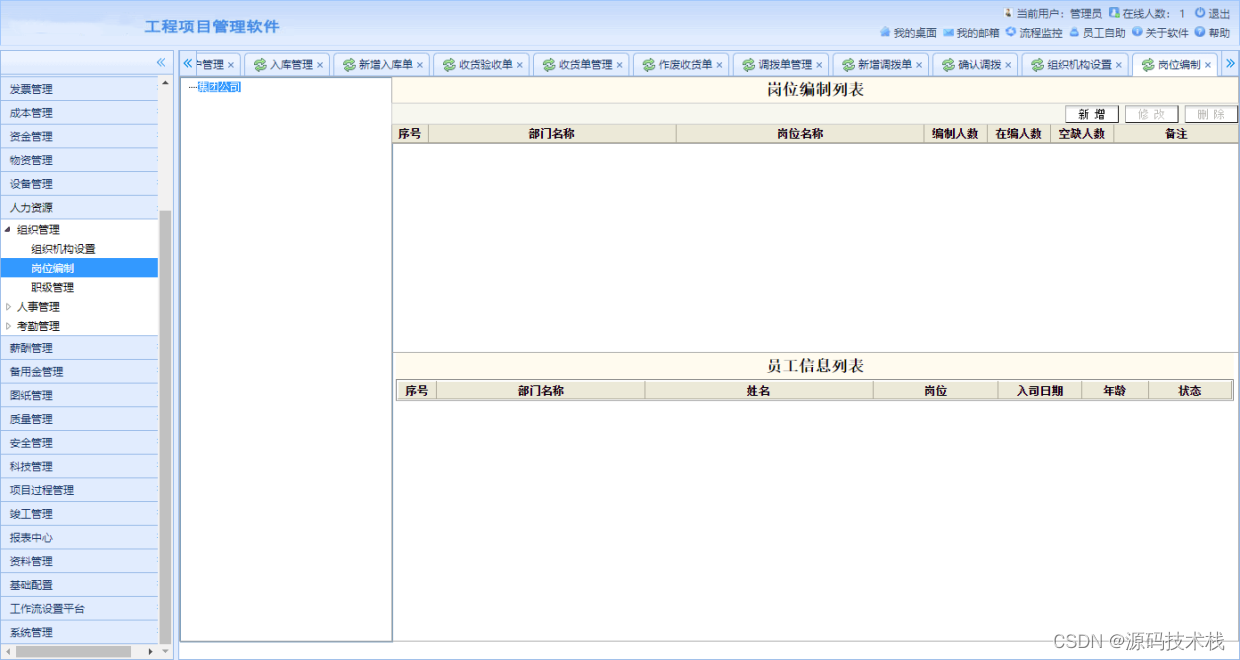Collapse the 组织管理 tree node
This screenshot has height=660, width=1240.
coord(9,230)
